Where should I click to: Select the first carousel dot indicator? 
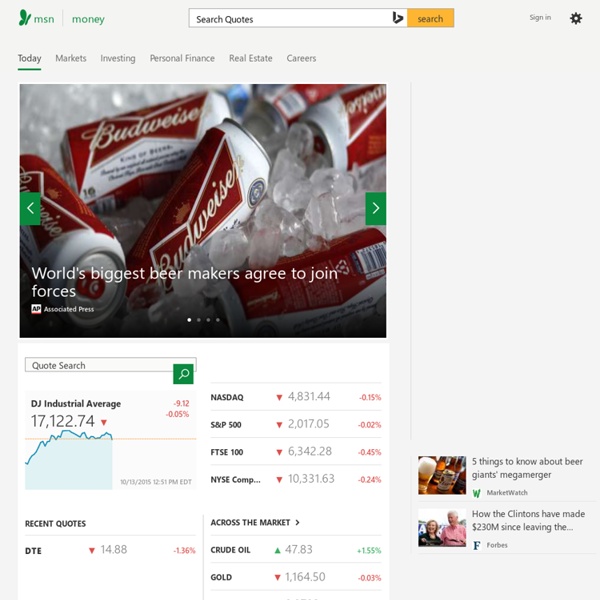pyautogui.click(x=189, y=320)
